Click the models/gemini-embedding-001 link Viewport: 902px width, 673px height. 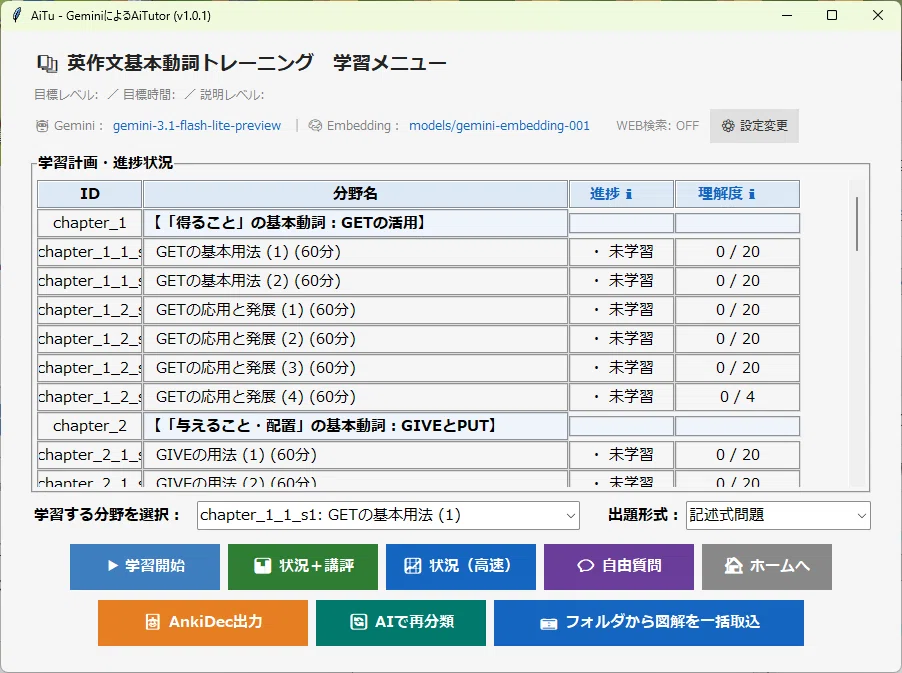pyautogui.click(x=499, y=125)
